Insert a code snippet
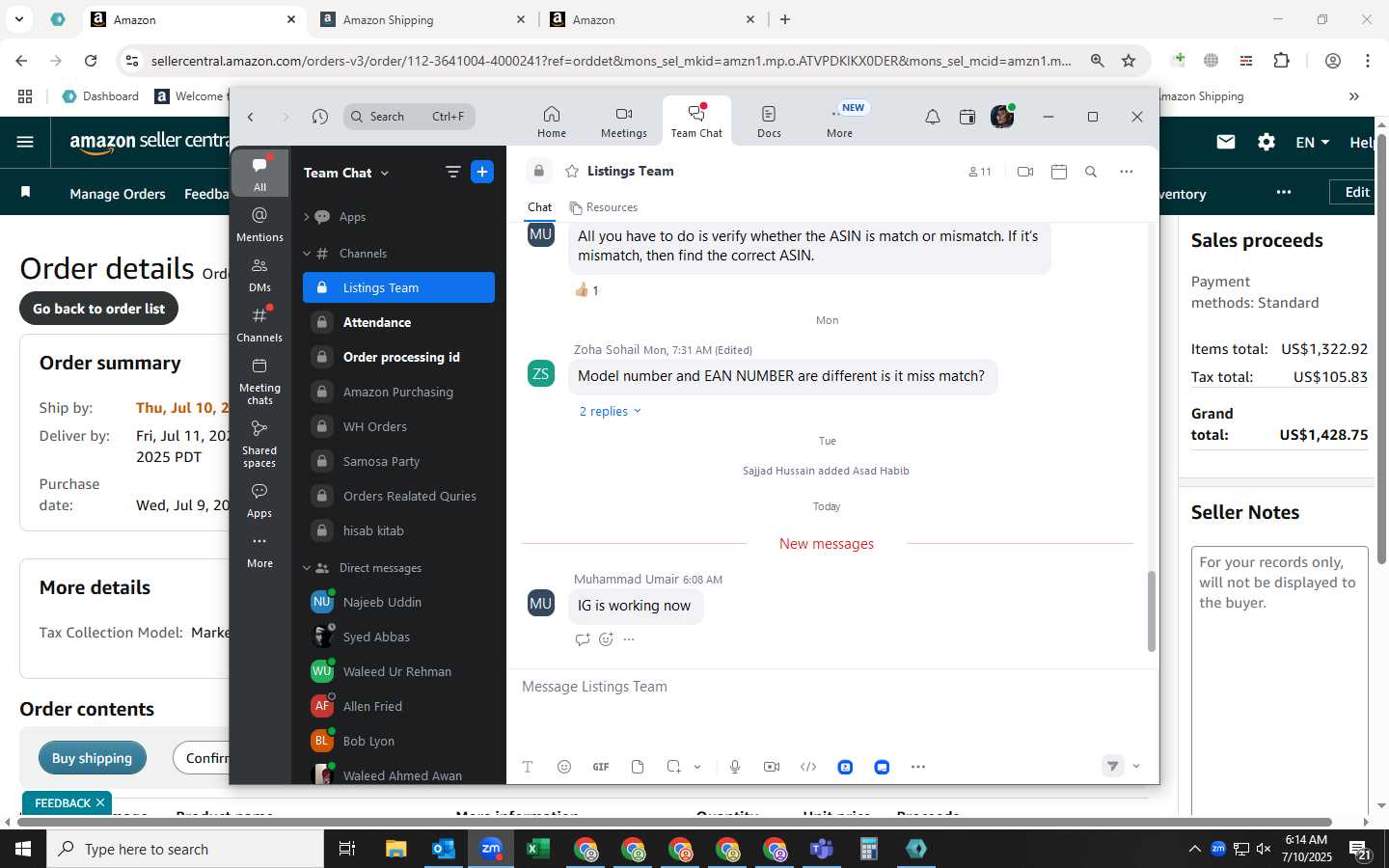The height and width of the screenshot is (868, 1389). tap(808, 767)
